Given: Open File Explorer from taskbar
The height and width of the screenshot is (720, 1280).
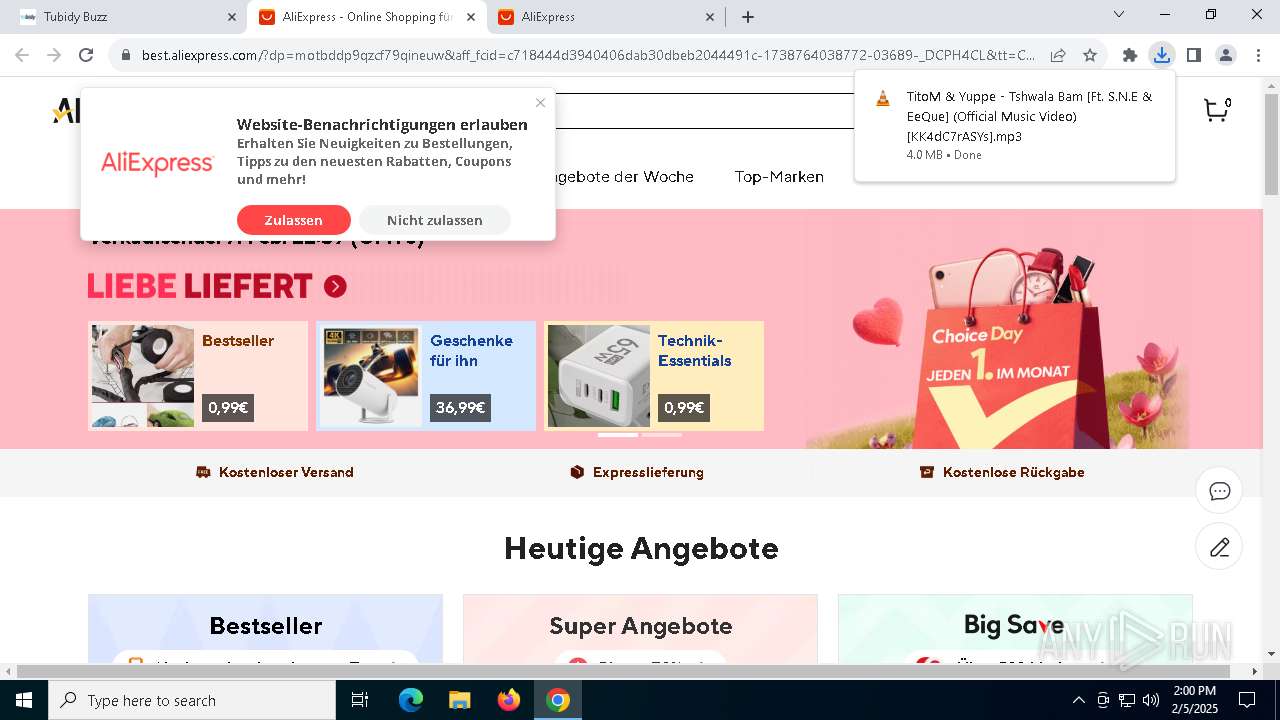Looking at the screenshot, I should [460, 700].
